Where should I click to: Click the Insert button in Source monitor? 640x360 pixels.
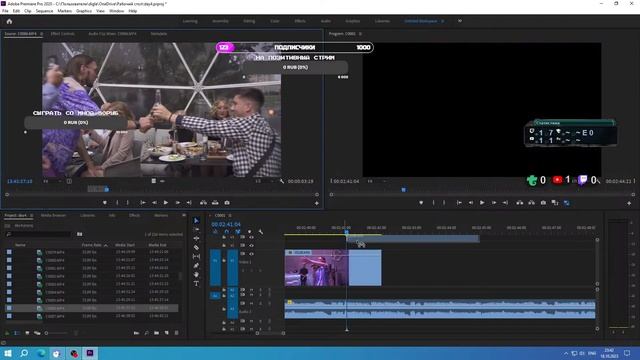click(203, 202)
